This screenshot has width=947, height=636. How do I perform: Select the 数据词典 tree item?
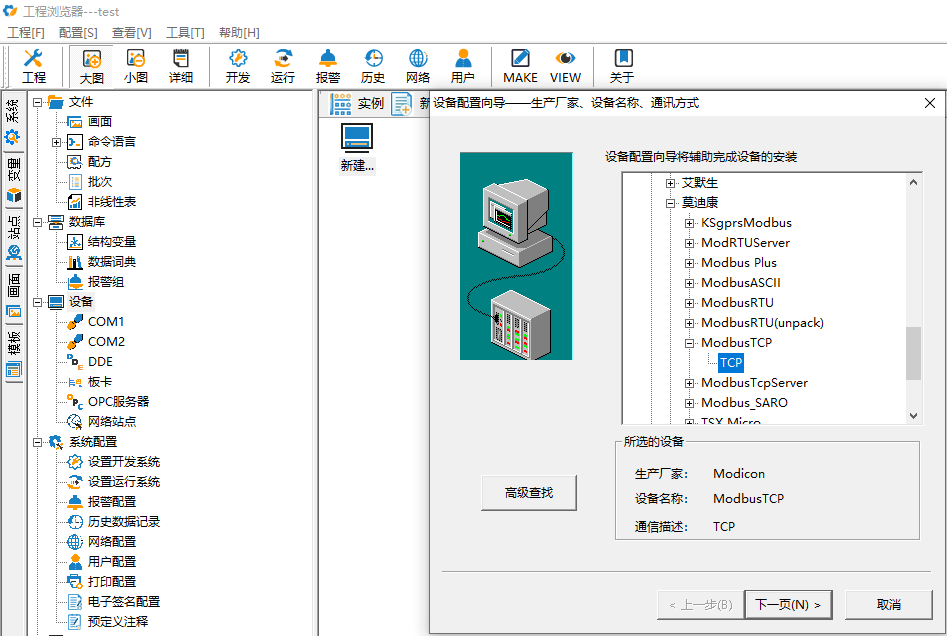[111, 262]
